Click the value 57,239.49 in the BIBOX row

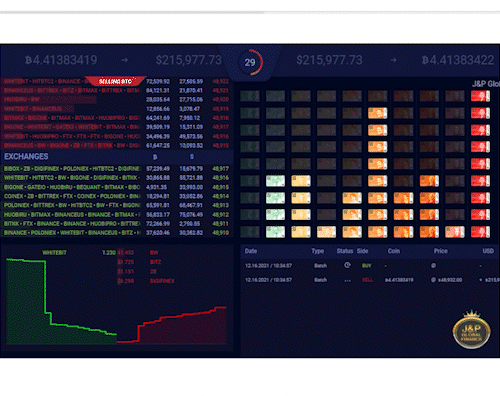[x=158, y=169]
